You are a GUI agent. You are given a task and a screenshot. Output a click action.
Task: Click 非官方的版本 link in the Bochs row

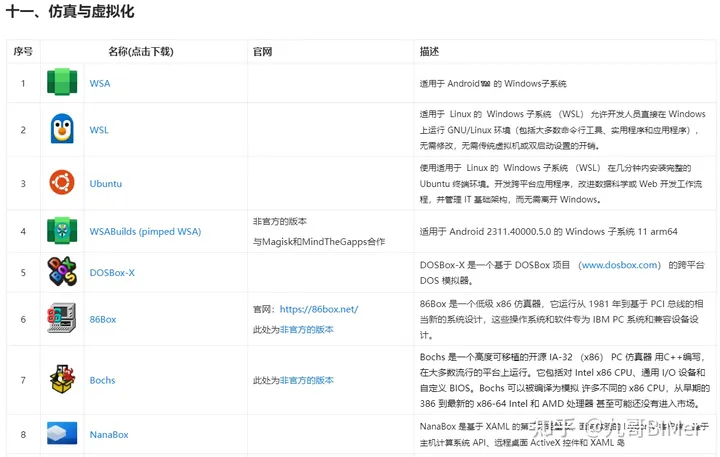(x=307, y=380)
